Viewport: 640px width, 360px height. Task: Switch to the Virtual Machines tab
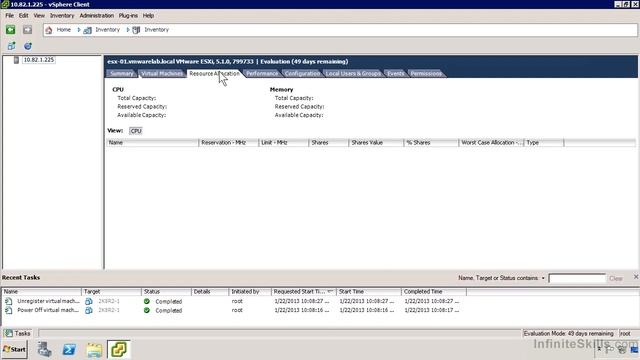click(x=162, y=73)
